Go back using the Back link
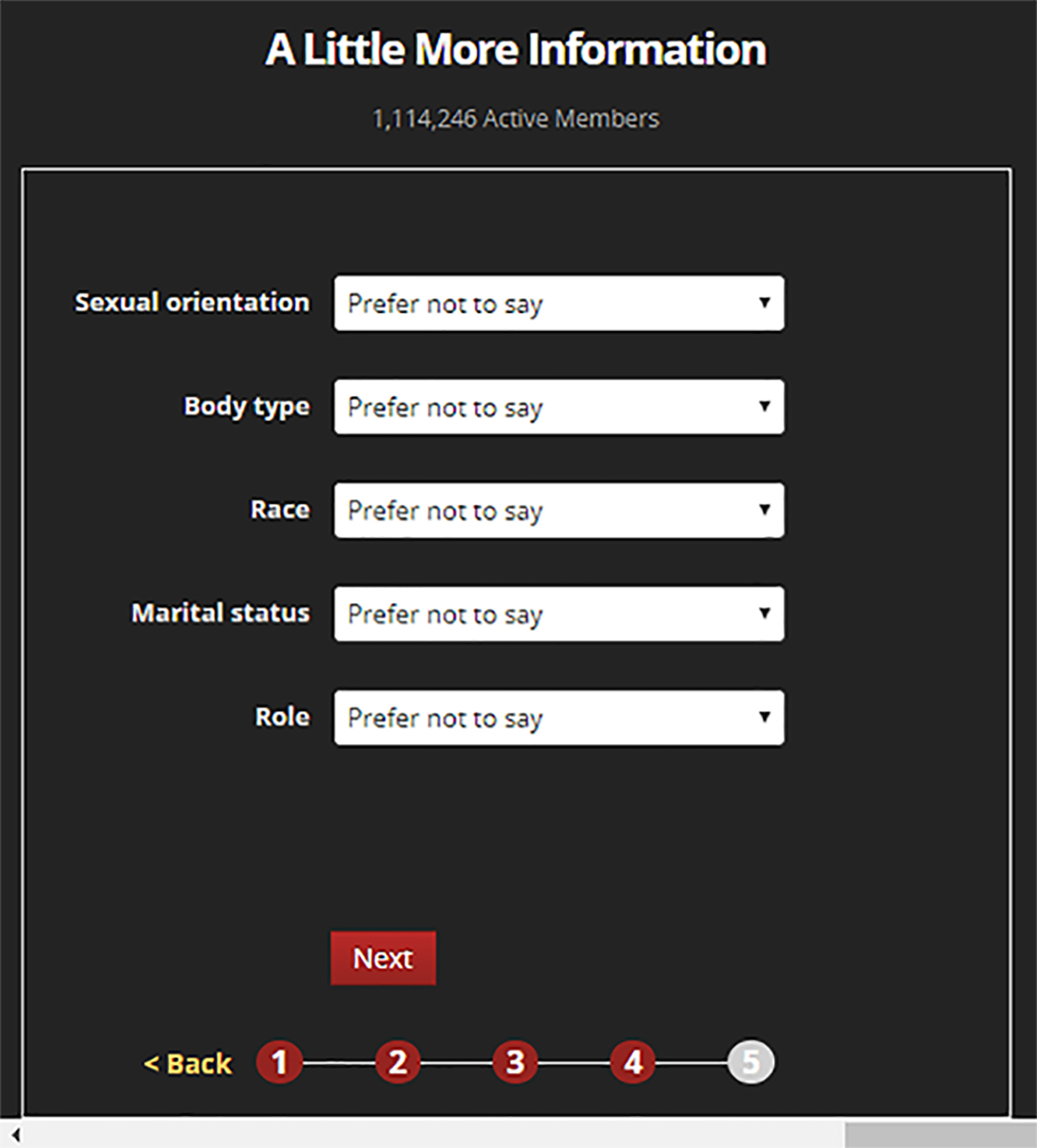The height and width of the screenshot is (1148, 1037). (x=188, y=1063)
